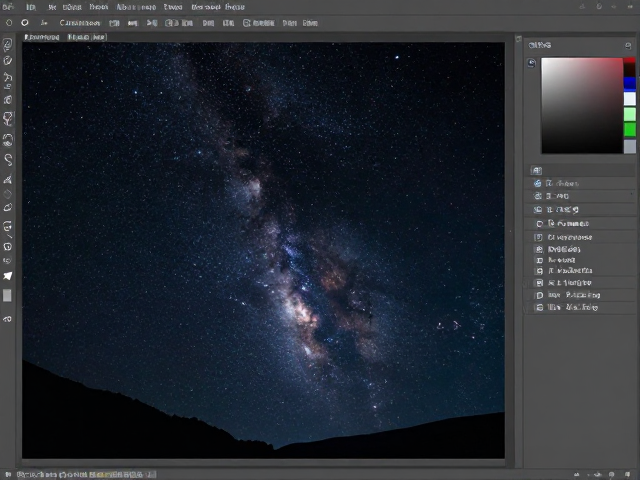Choose the bright green color swatch
The image size is (640, 480).
click(x=629, y=130)
